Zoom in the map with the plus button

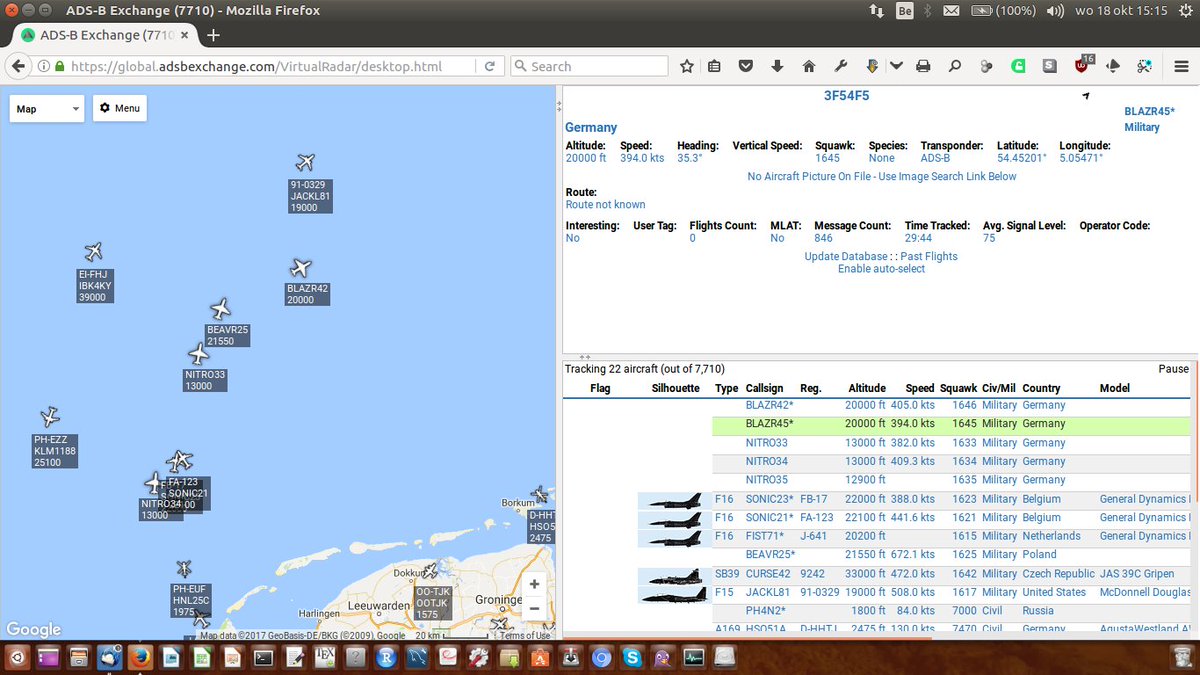(x=534, y=584)
